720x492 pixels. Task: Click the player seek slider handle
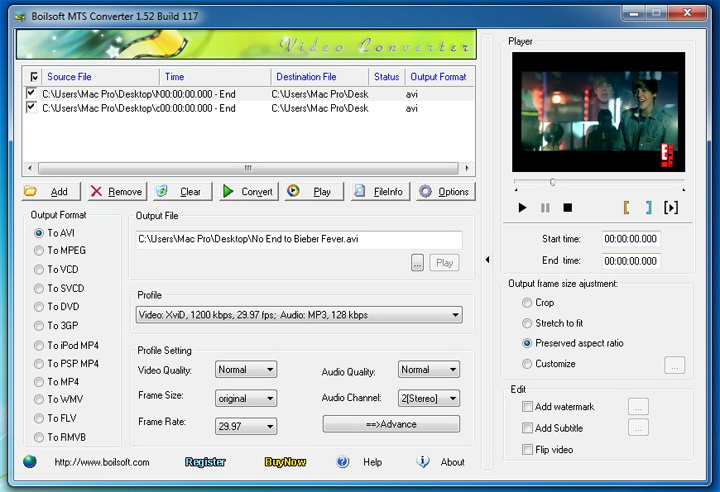552,182
